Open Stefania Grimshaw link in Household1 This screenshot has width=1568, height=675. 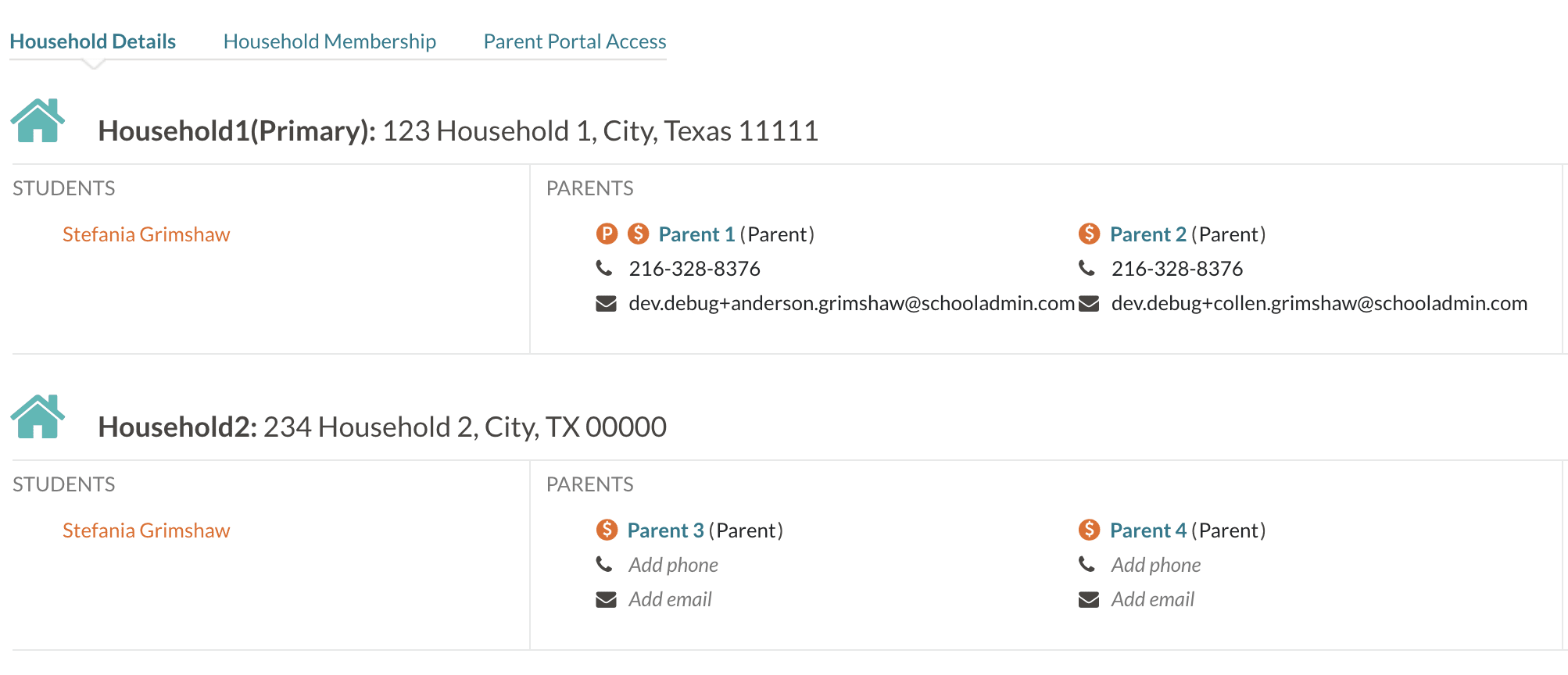(146, 234)
